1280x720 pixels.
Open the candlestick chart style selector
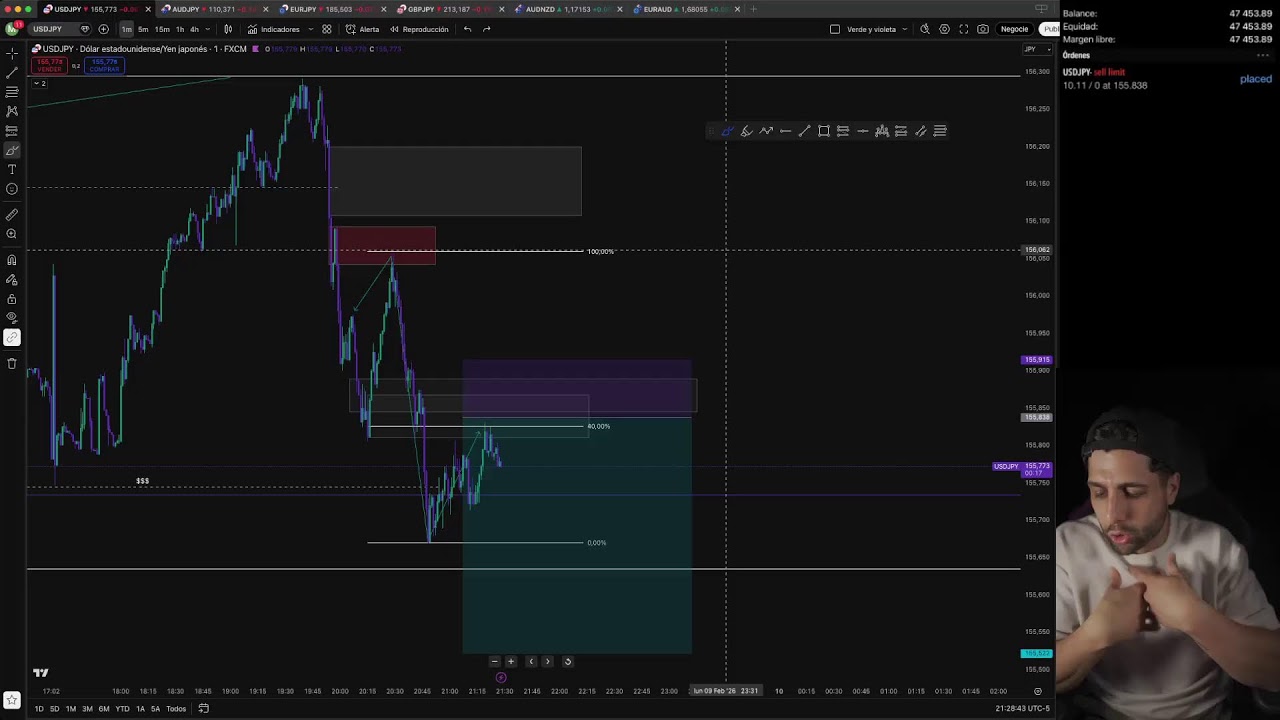click(228, 29)
